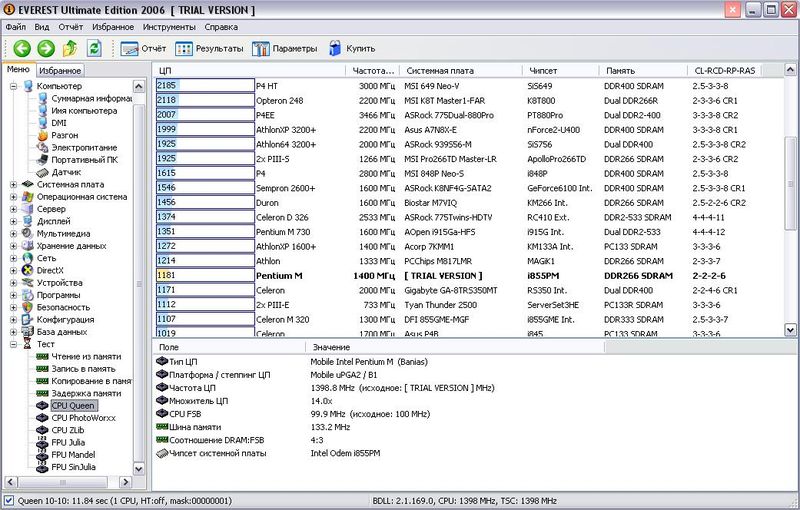Toggle the status bar Queen checkbox
Viewport: 800px width, 510px height.
[9, 501]
